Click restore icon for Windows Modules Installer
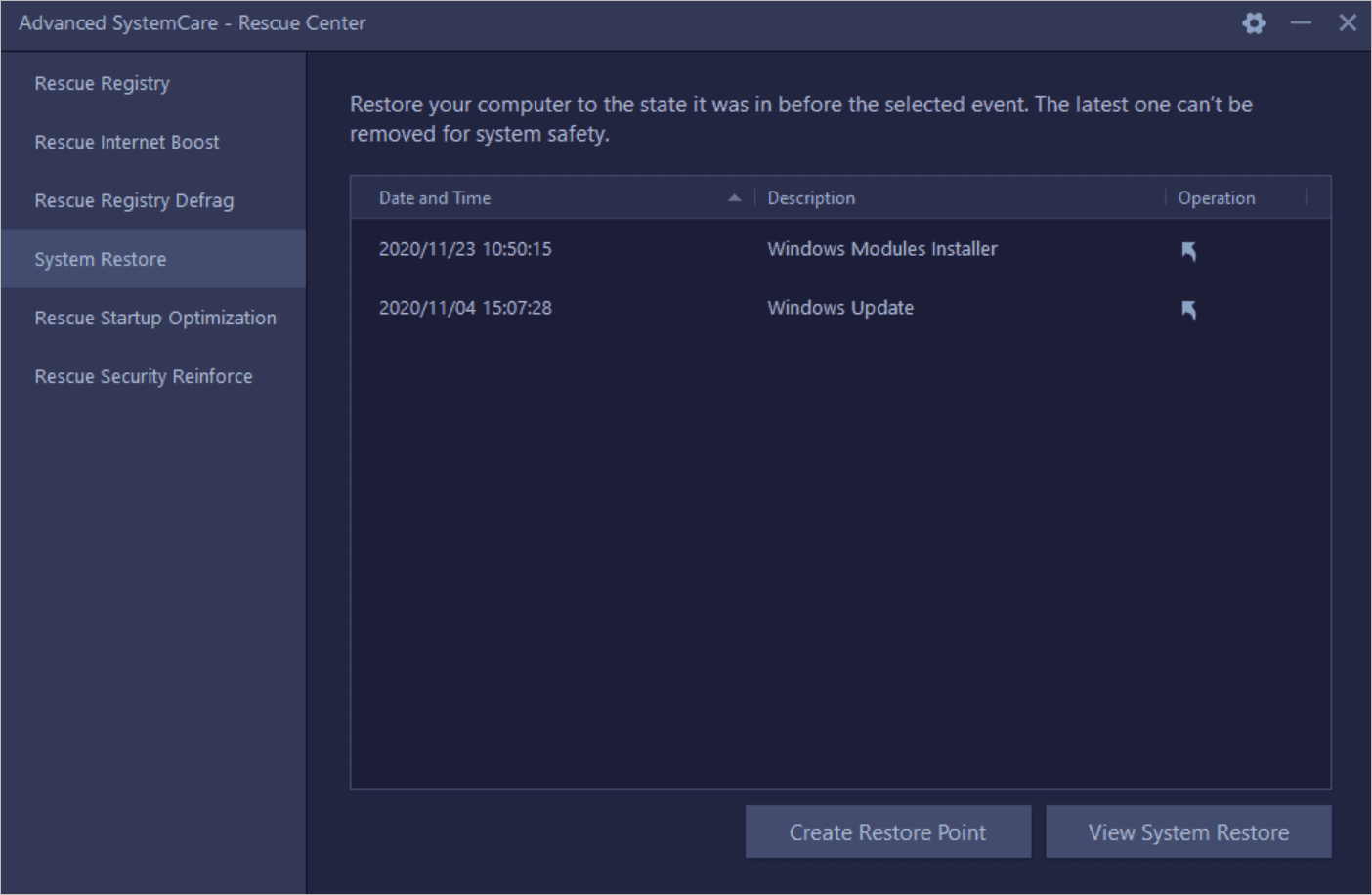 (1188, 251)
